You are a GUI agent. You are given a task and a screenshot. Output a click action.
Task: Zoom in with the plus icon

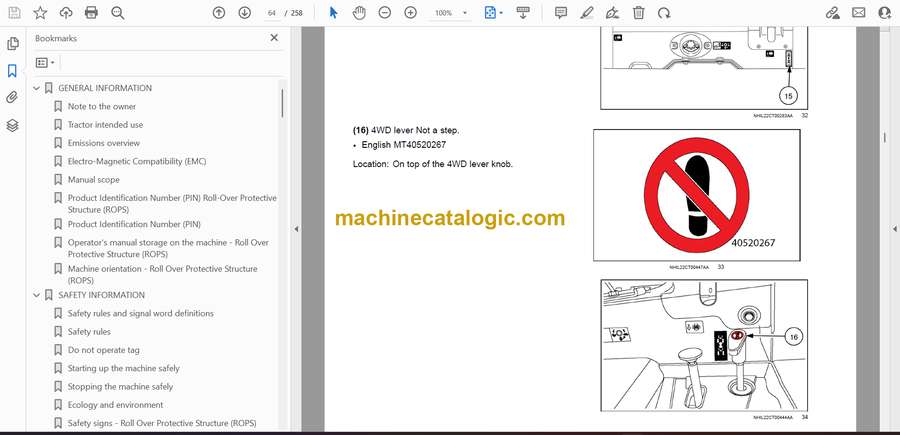[410, 13]
